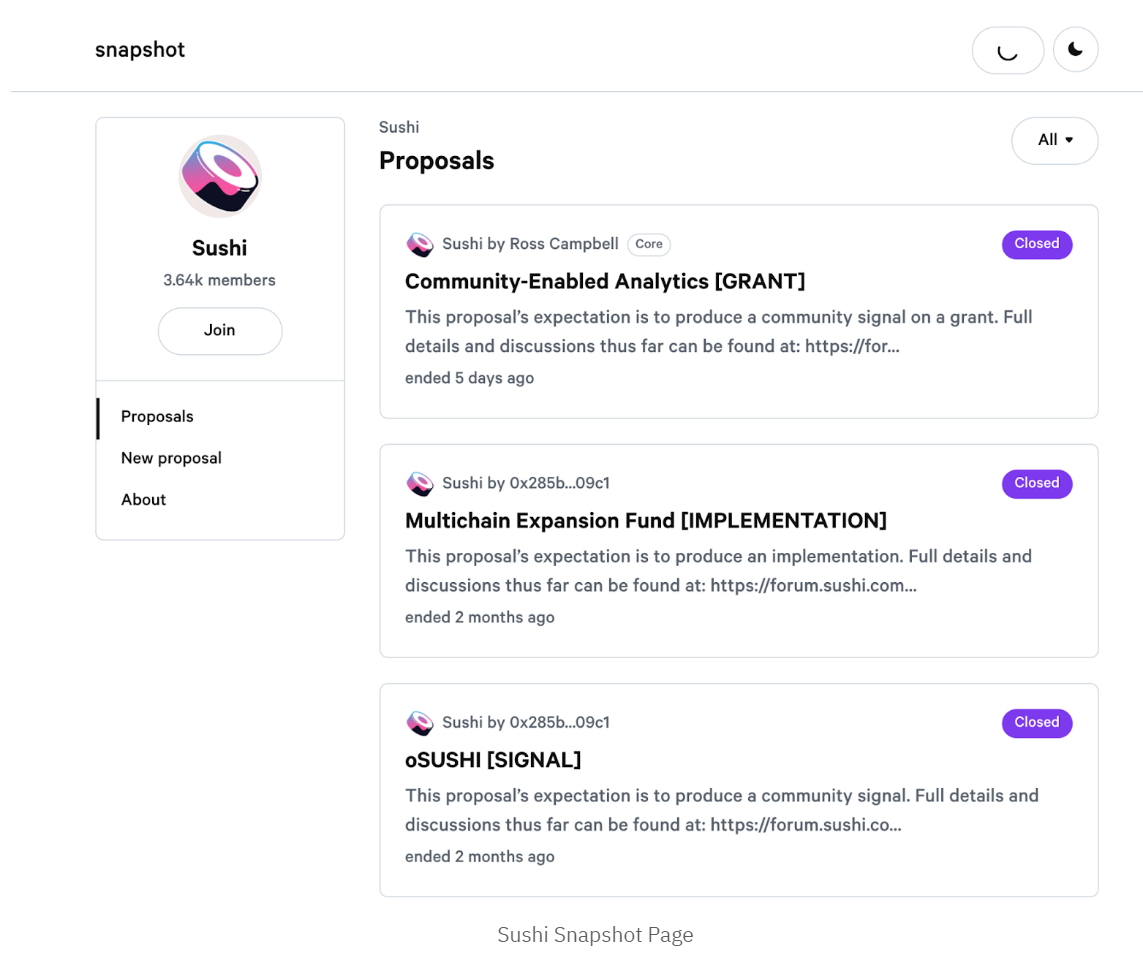Open the snapshot home logo link

[140, 50]
